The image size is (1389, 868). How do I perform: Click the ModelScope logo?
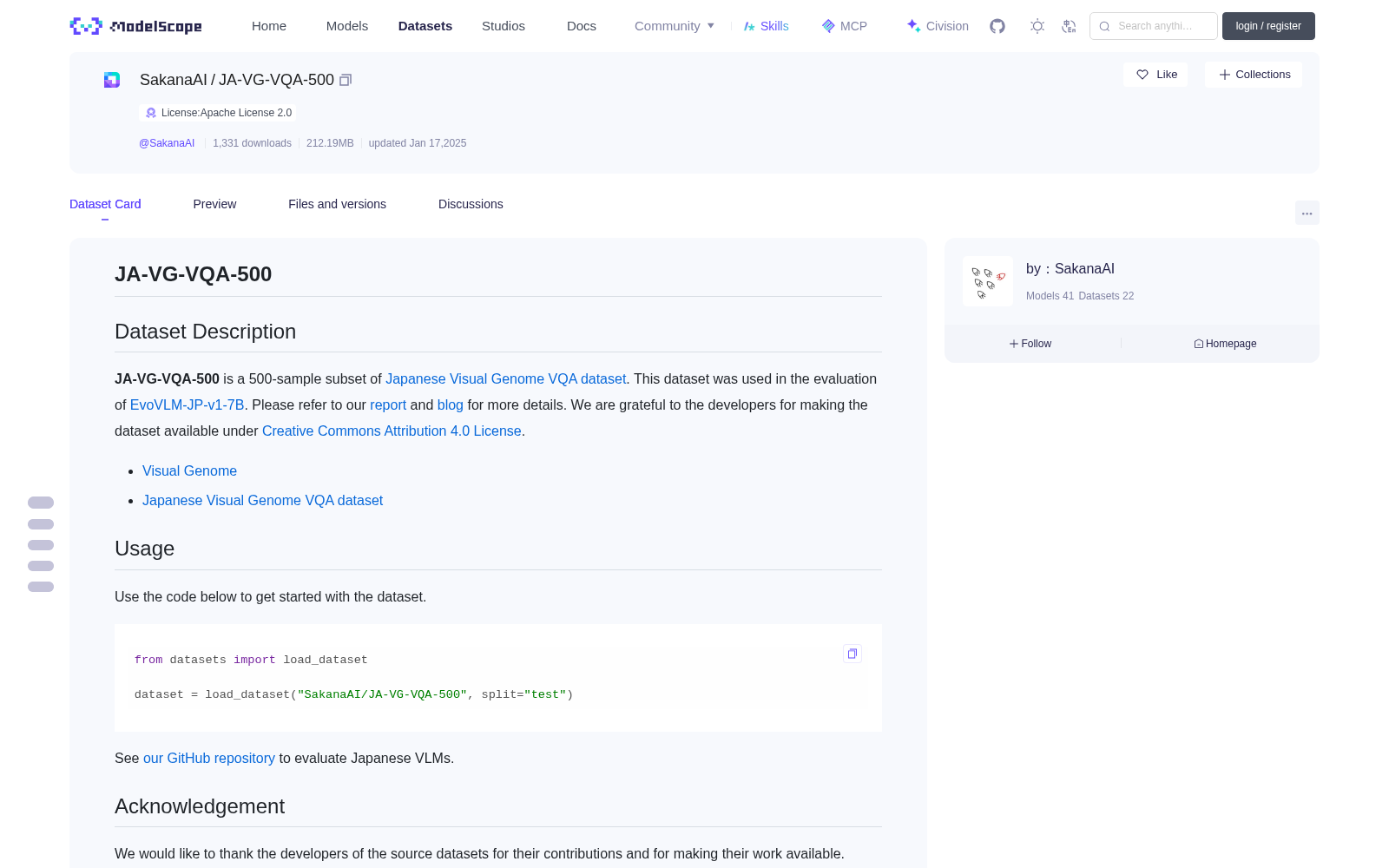click(136, 26)
